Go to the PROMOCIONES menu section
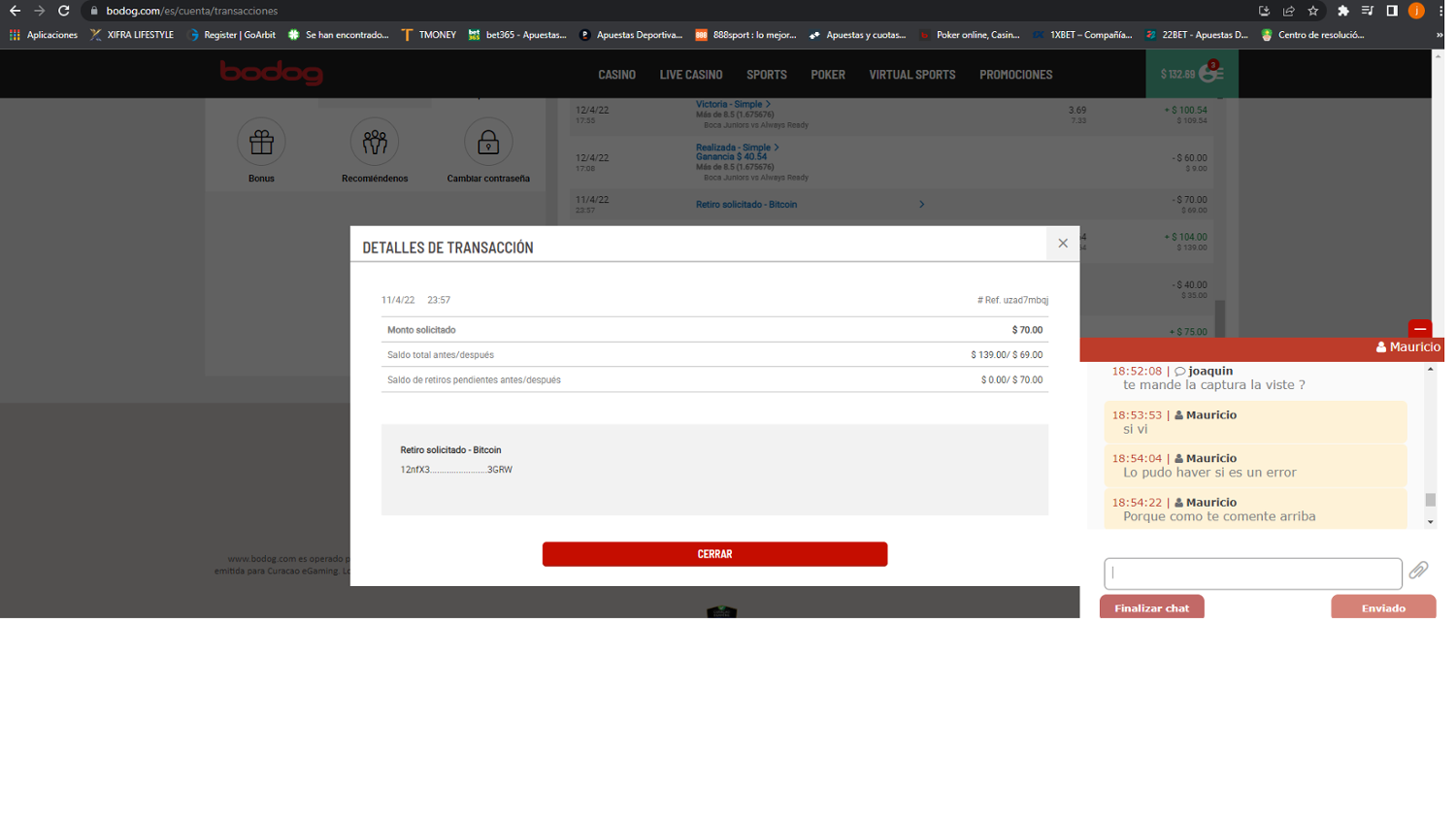This screenshot has width=1456, height=821. [x=1015, y=75]
